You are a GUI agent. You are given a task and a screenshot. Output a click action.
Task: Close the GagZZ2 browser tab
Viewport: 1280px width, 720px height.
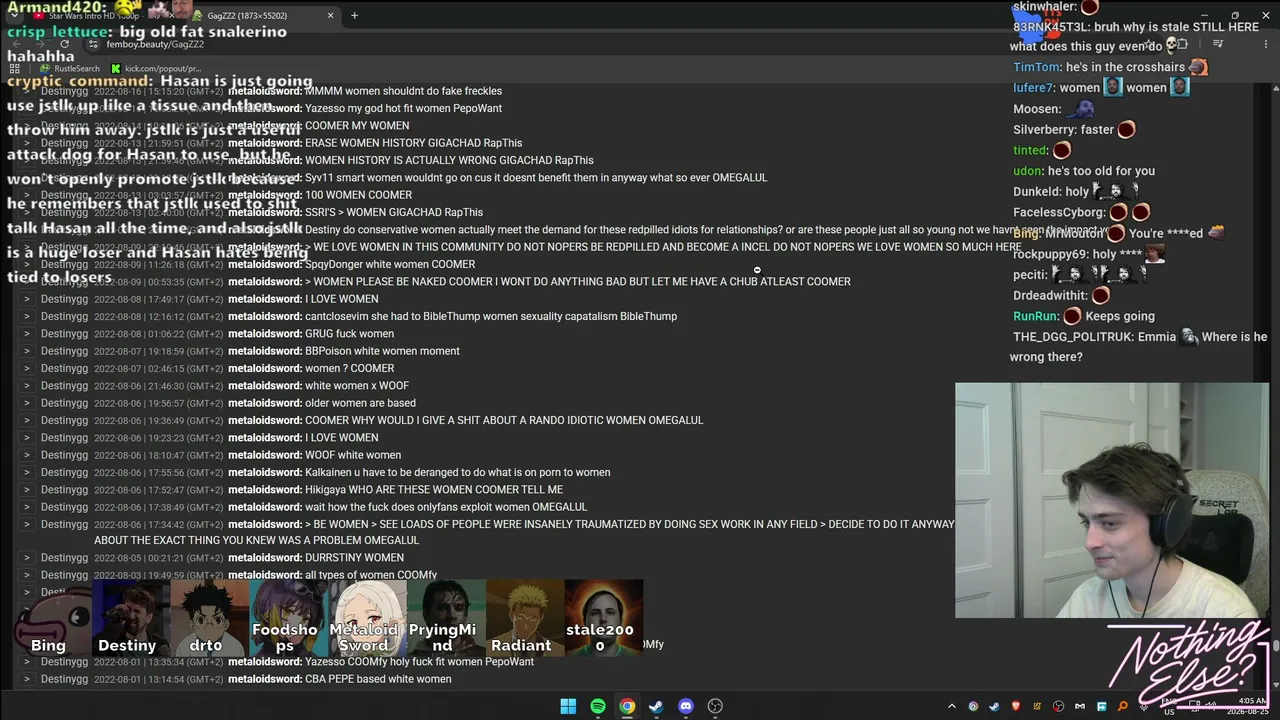click(331, 15)
